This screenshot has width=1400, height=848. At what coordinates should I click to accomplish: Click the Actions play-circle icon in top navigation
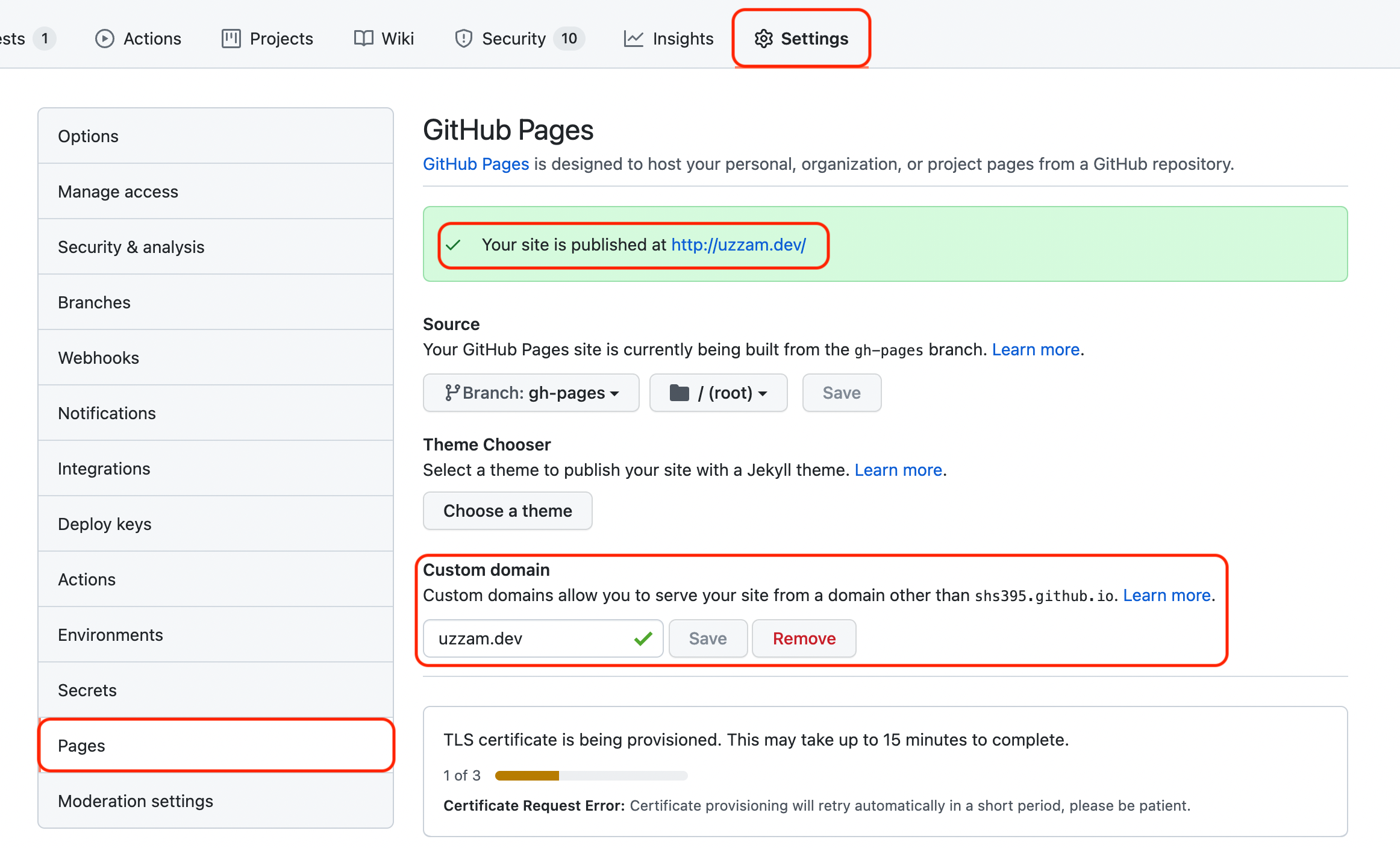tap(104, 39)
